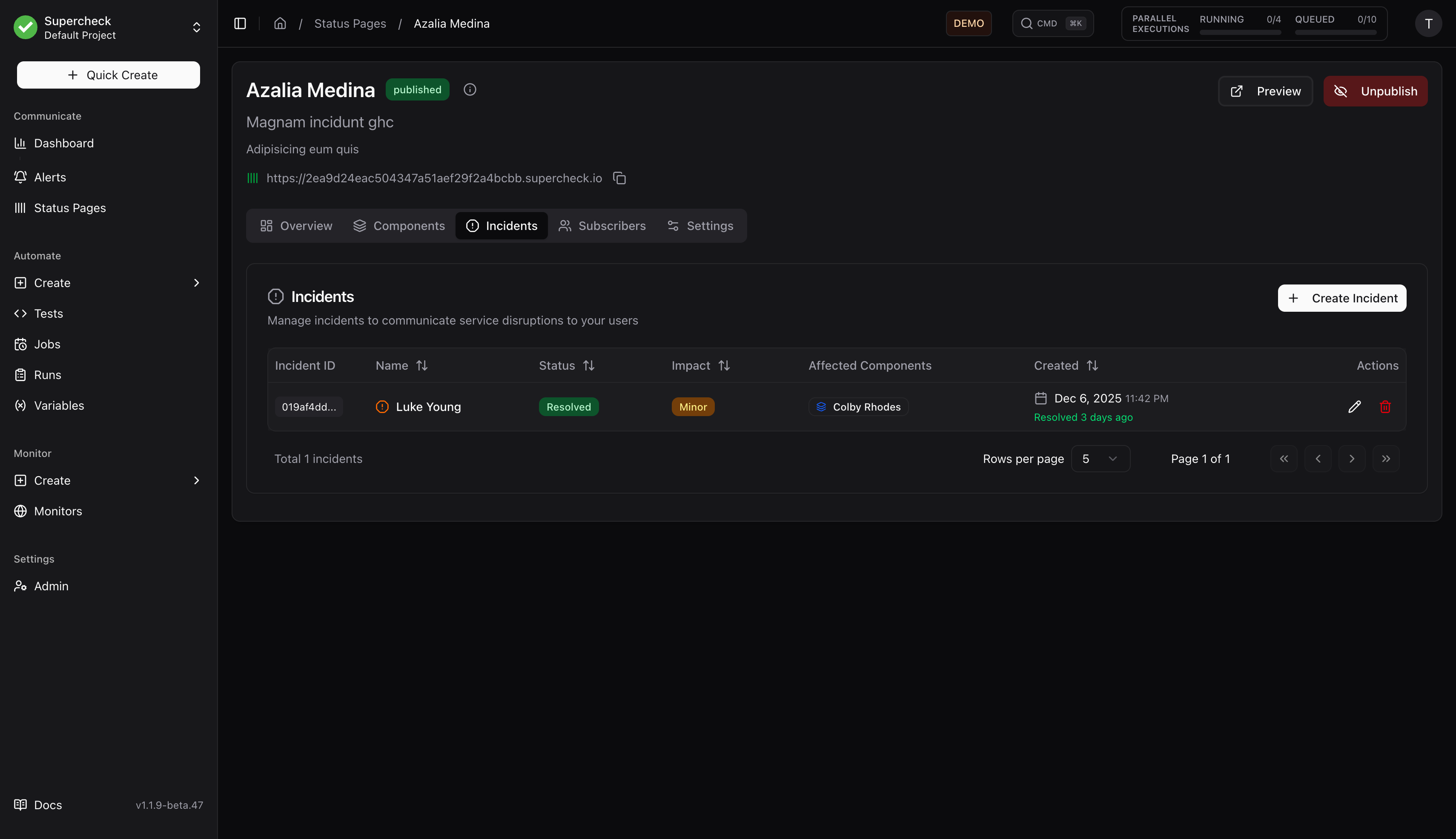
Task: Open Status Pages from the sidebar
Action: click(69, 208)
